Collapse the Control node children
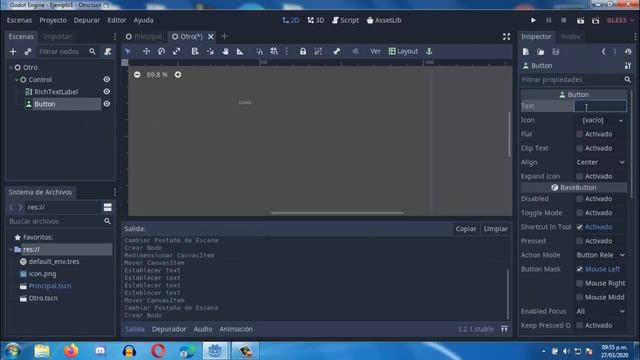Screen dimensions: 640x360 coord(16,80)
